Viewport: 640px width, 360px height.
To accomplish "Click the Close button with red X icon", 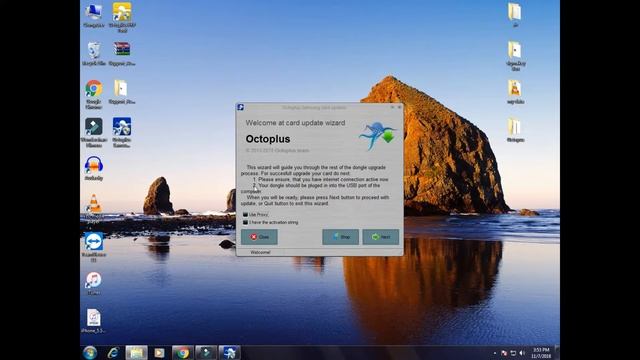I will click(259, 237).
